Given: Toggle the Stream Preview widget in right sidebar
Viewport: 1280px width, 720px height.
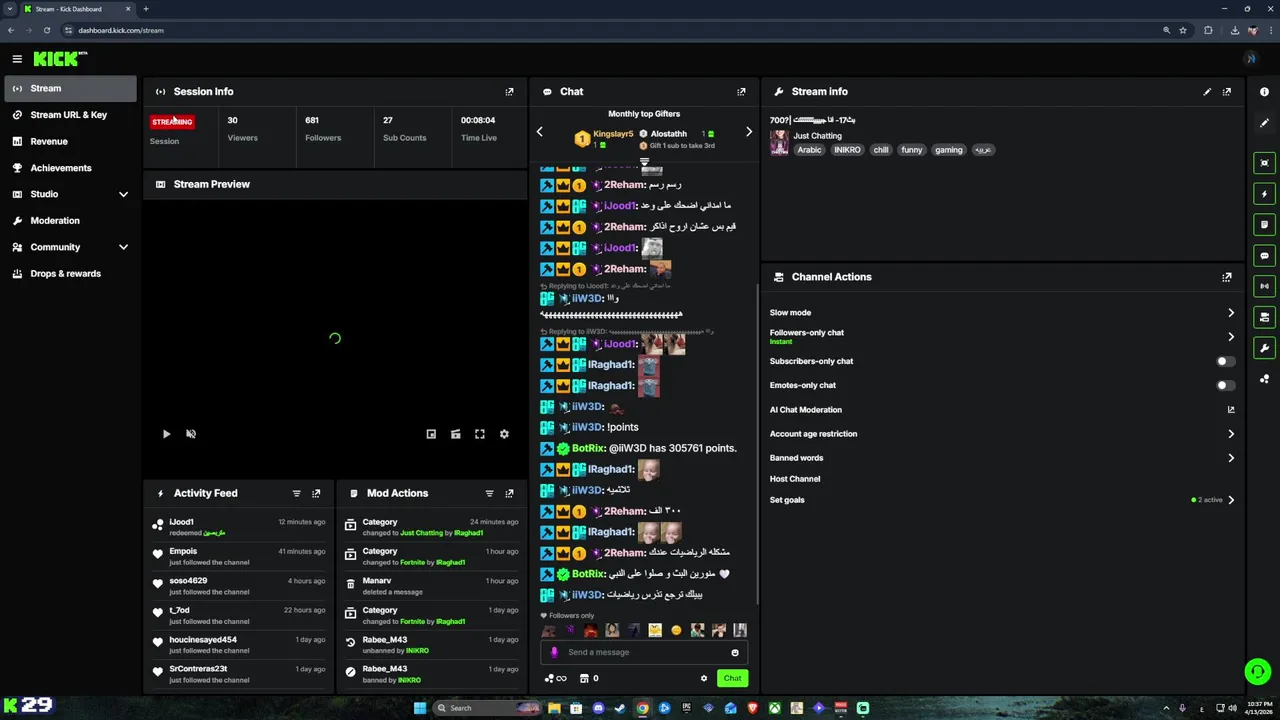Looking at the screenshot, I should coord(1265,163).
